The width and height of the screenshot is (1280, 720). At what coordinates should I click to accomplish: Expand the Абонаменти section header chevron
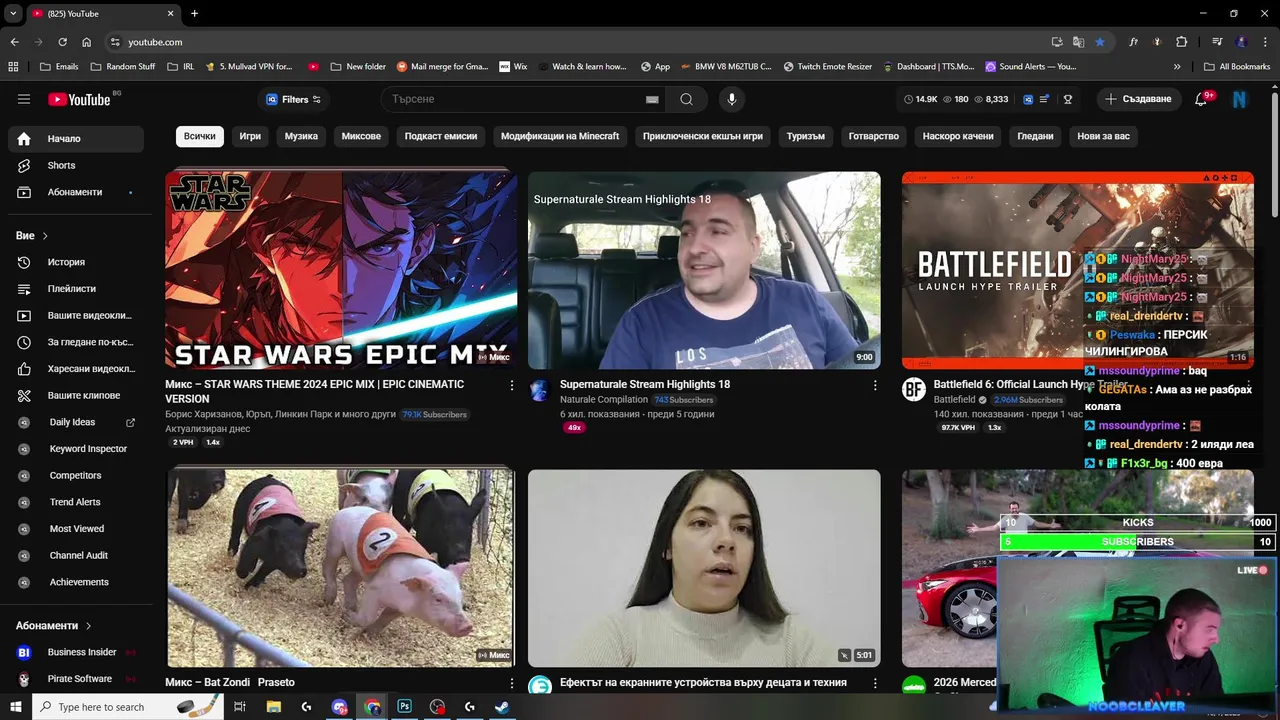[88, 626]
